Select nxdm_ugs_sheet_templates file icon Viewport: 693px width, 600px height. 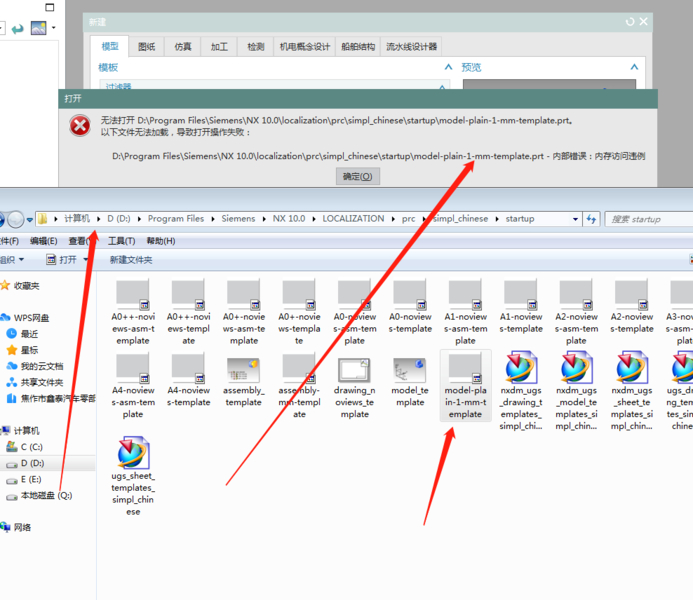tap(632, 367)
